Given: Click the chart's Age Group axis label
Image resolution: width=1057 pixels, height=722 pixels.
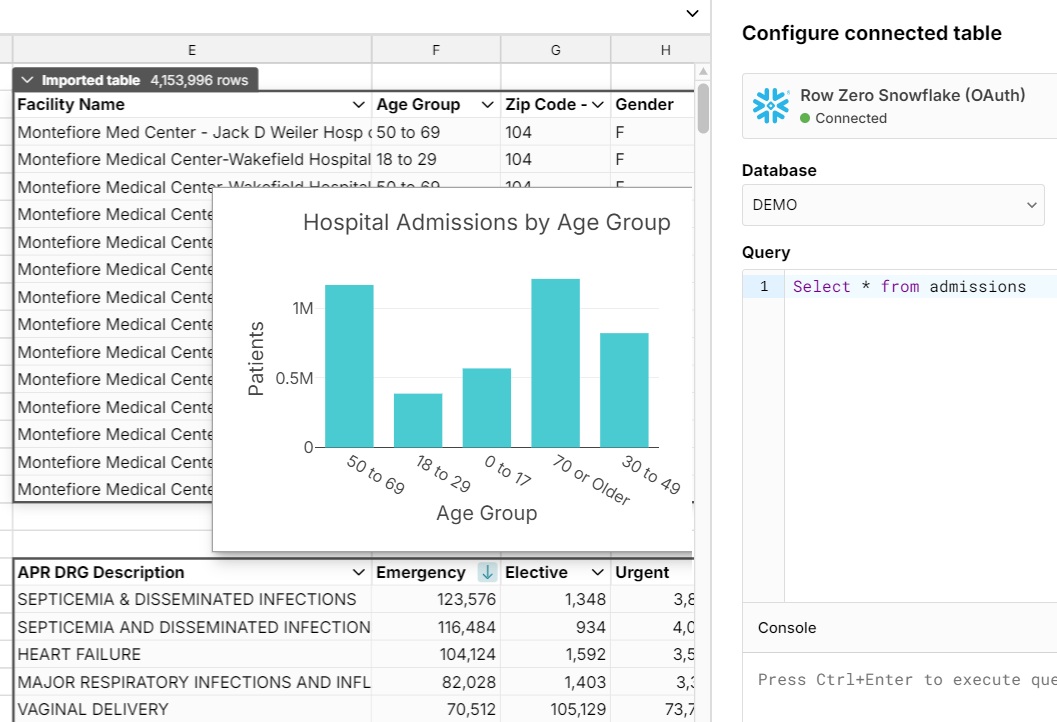Looking at the screenshot, I should point(486,512).
